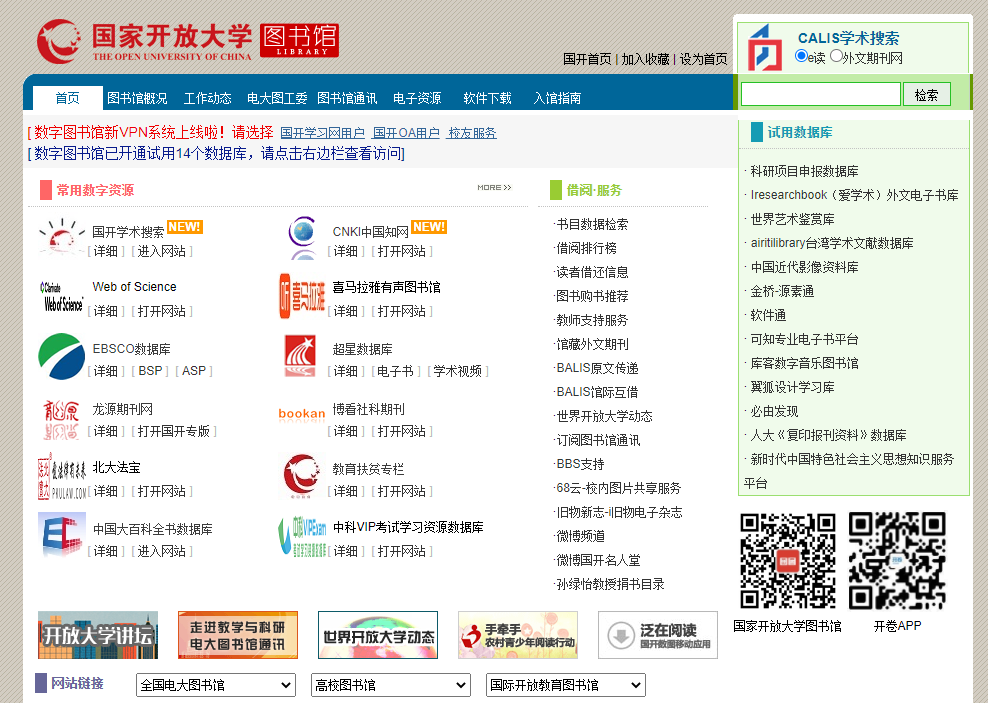
Task: Open the 孙绿怡教授捐书目录 link
Action: click(610, 584)
